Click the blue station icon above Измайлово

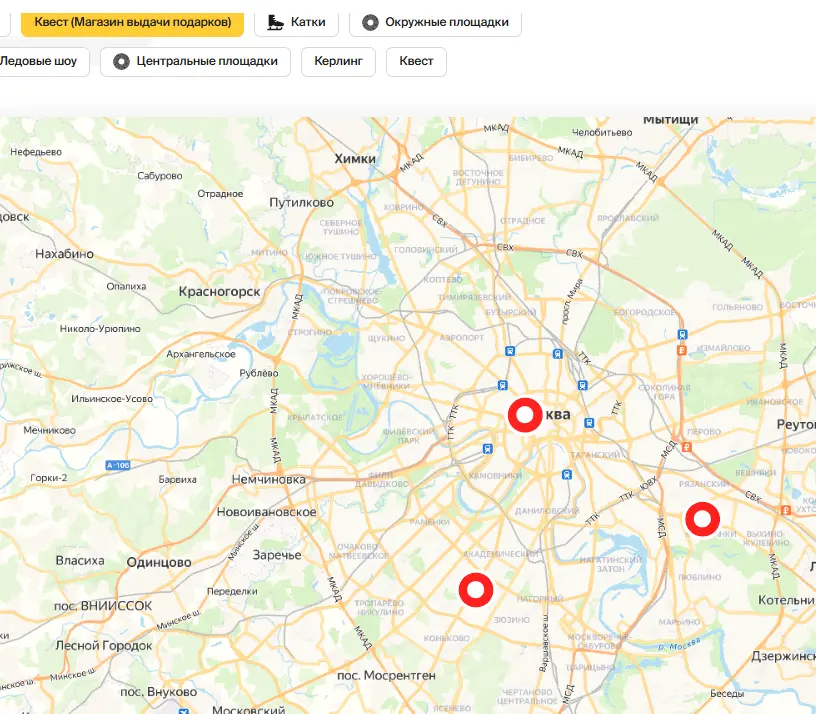(x=682, y=335)
